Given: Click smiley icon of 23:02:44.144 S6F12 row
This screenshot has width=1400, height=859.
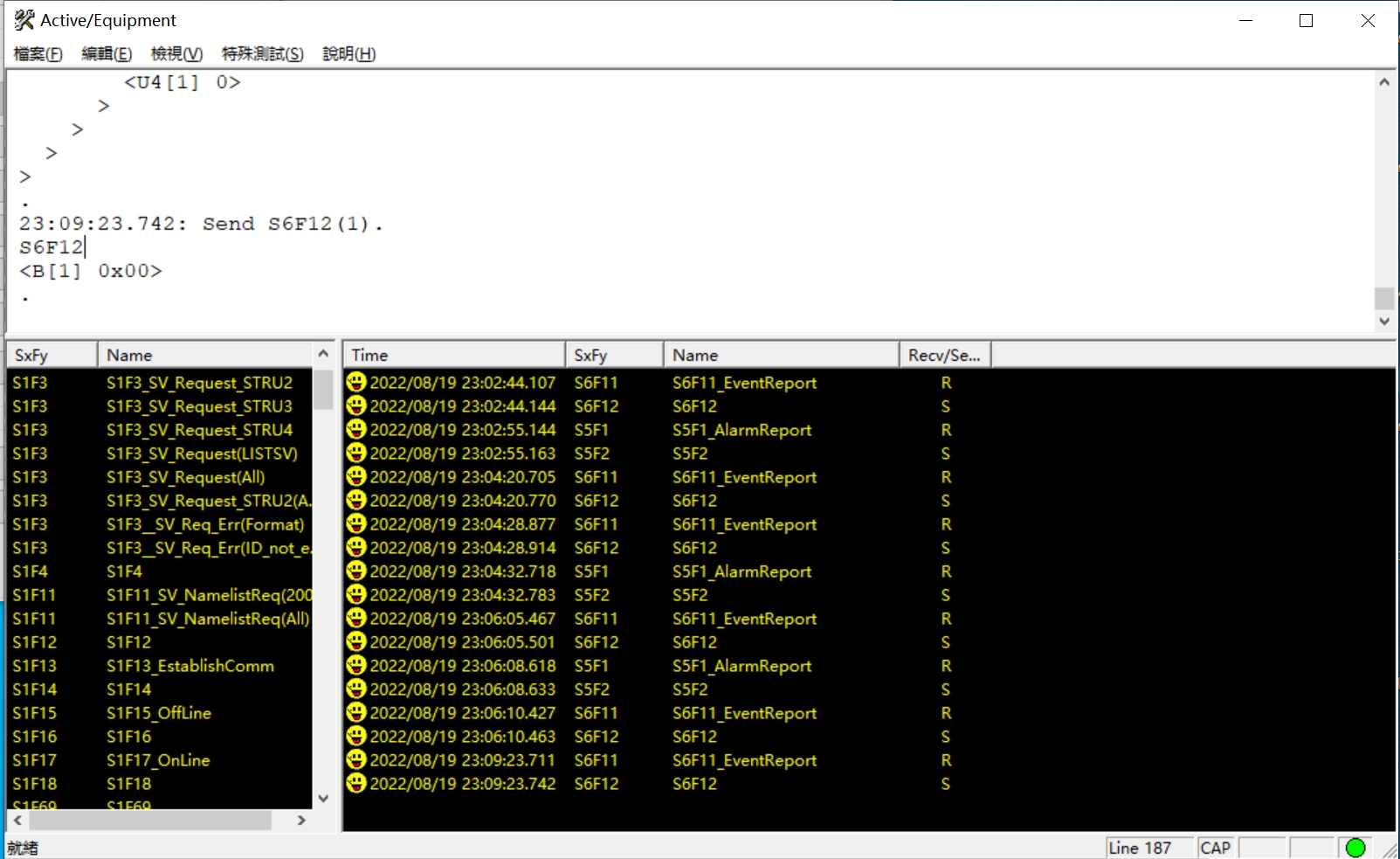Looking at the screenshot, I should point(356,405).
